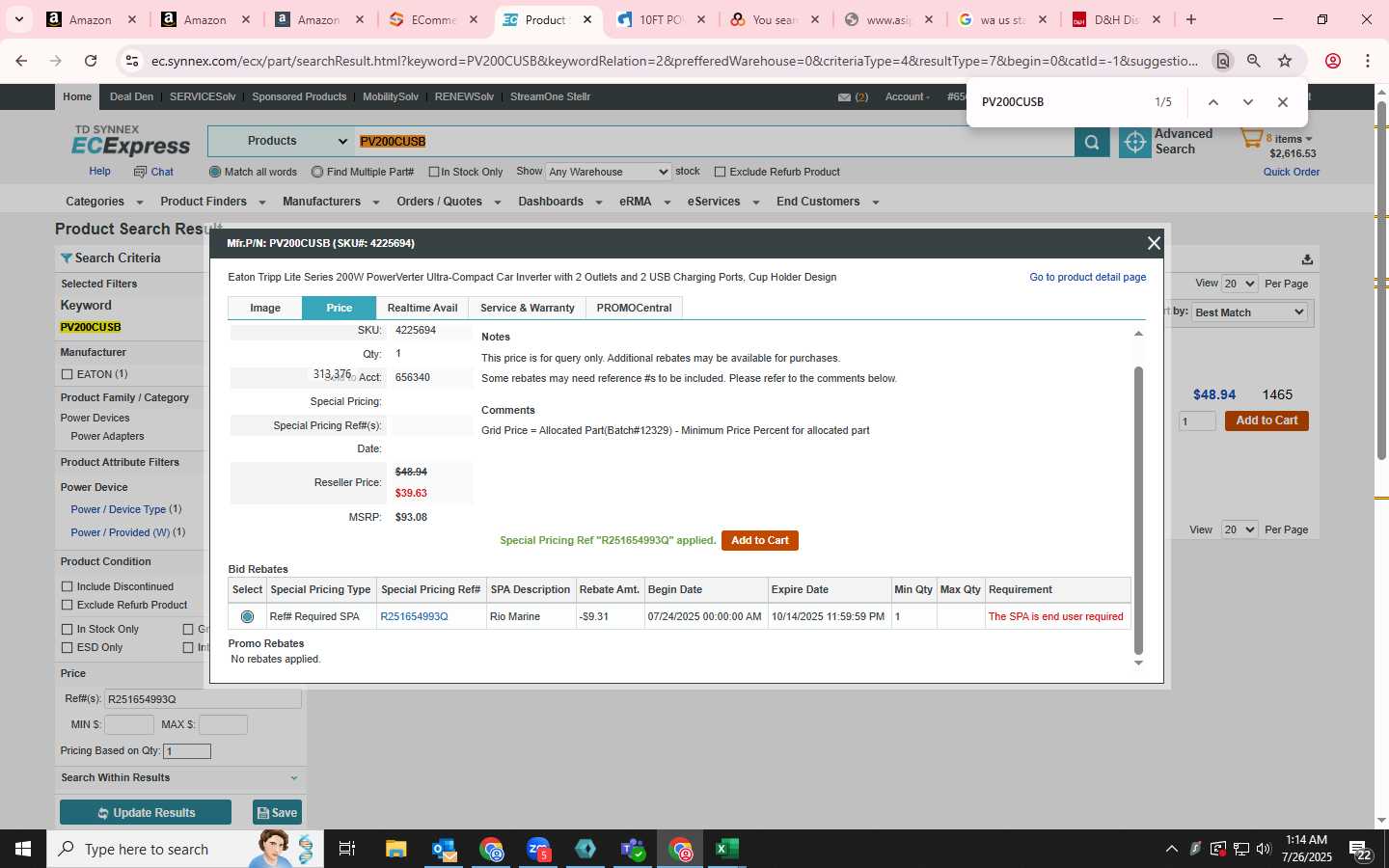The height and width of the screenshot is (868, 1389).
Task: Select the Price tab
Action: coord(339,308)
